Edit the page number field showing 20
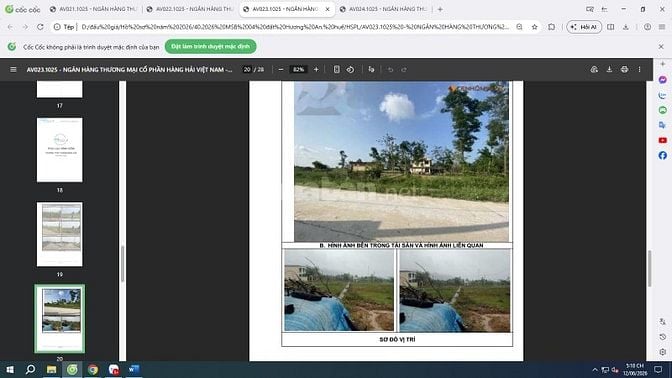The image size is (672, 378). [x=247, y=69]
